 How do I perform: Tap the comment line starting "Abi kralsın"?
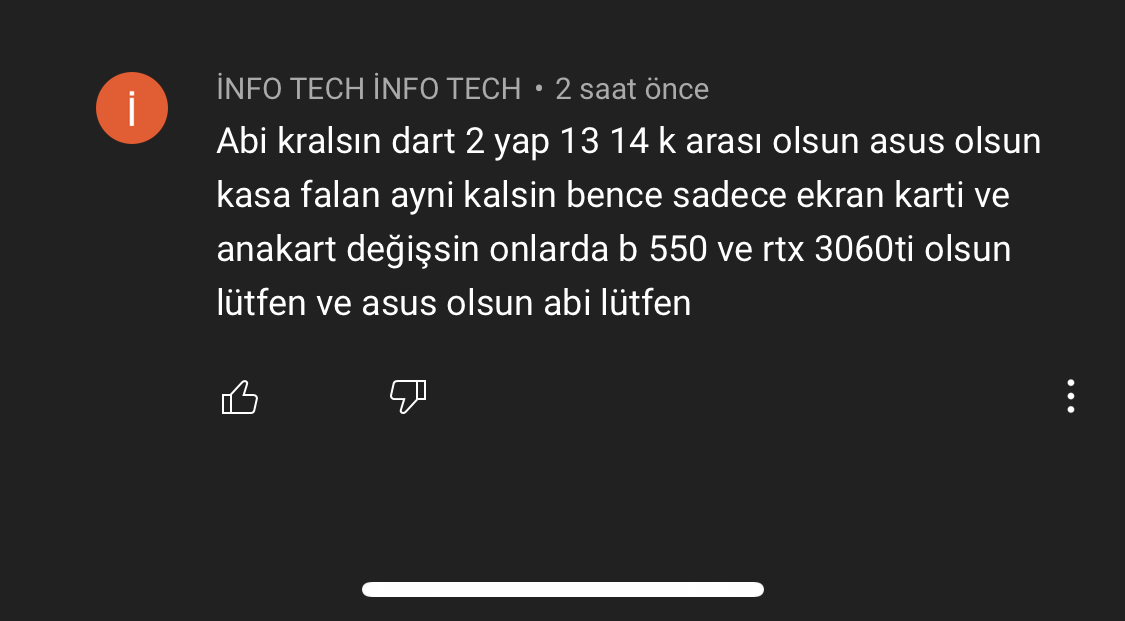click(628, 142)
